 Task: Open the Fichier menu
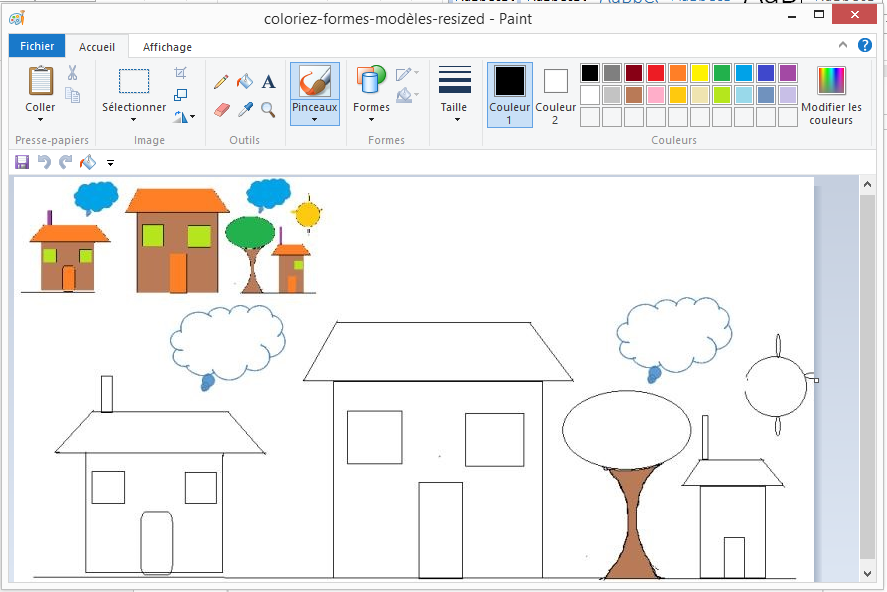tap(37, 46)
